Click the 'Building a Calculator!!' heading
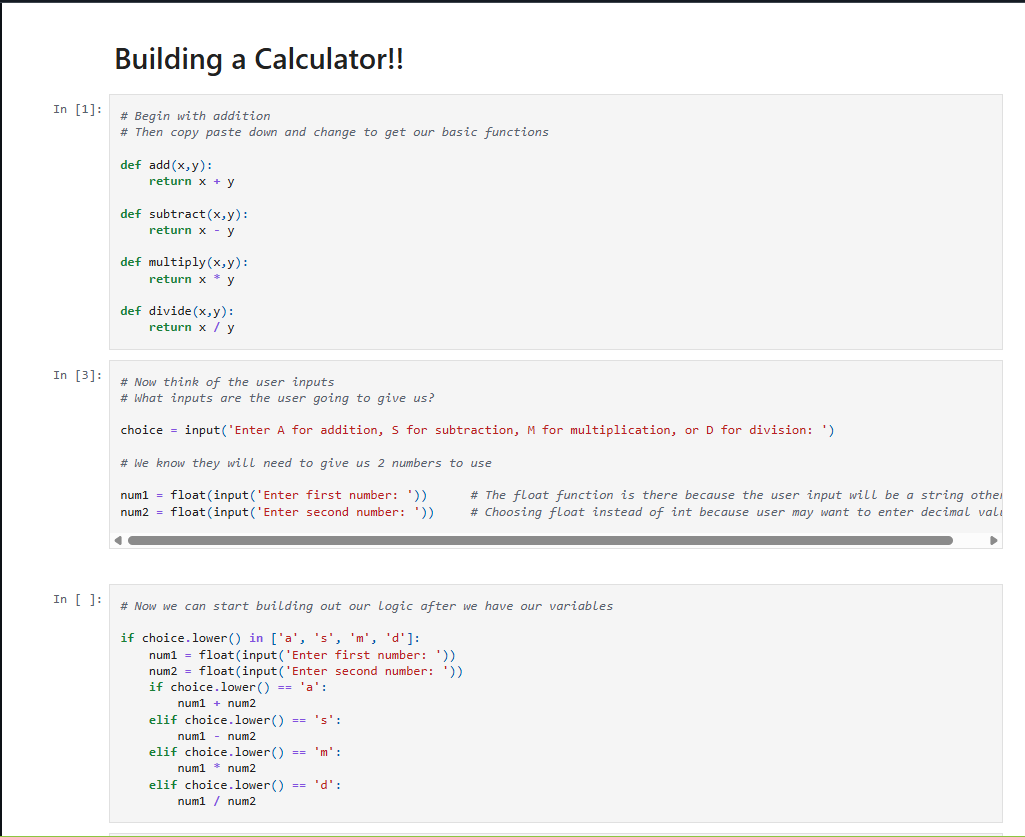The height and width of the screenshot is (837, 1025). [x=259, y=60]
